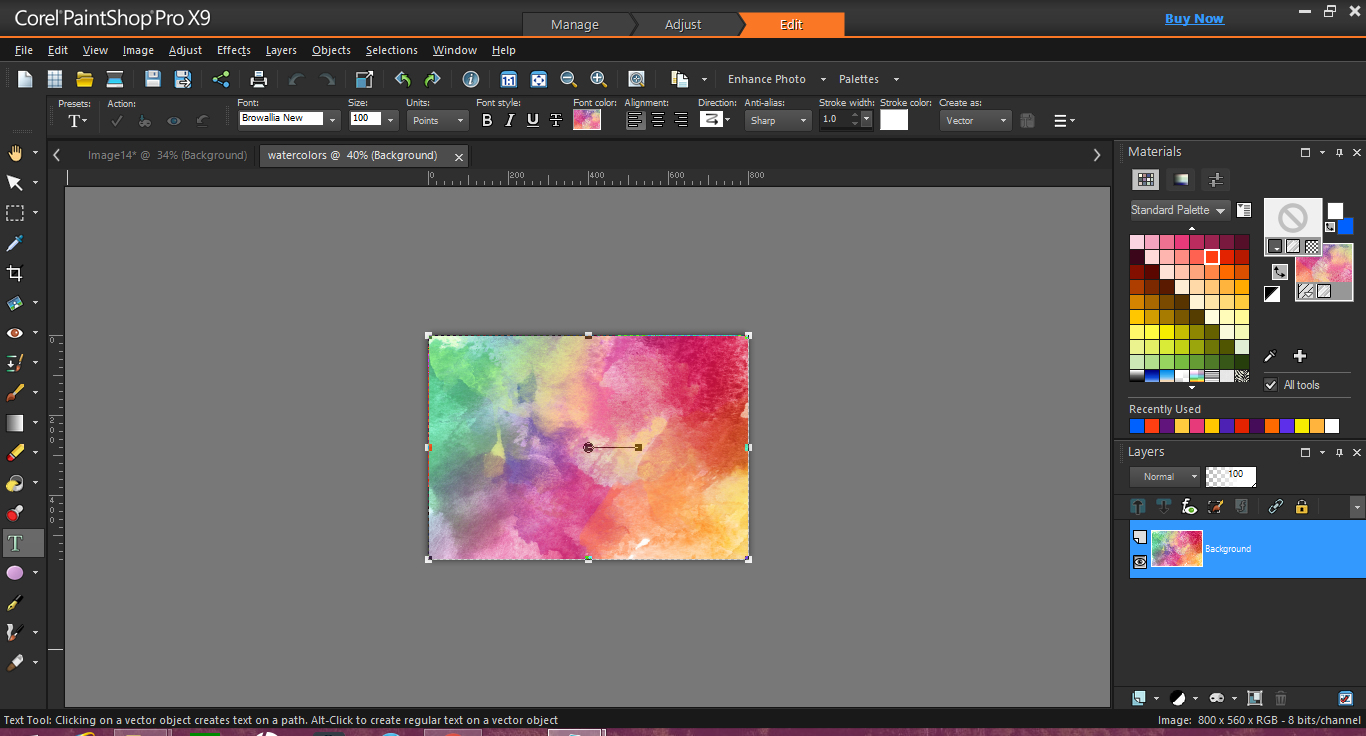Open the Anti-alias dropdown

777,120
